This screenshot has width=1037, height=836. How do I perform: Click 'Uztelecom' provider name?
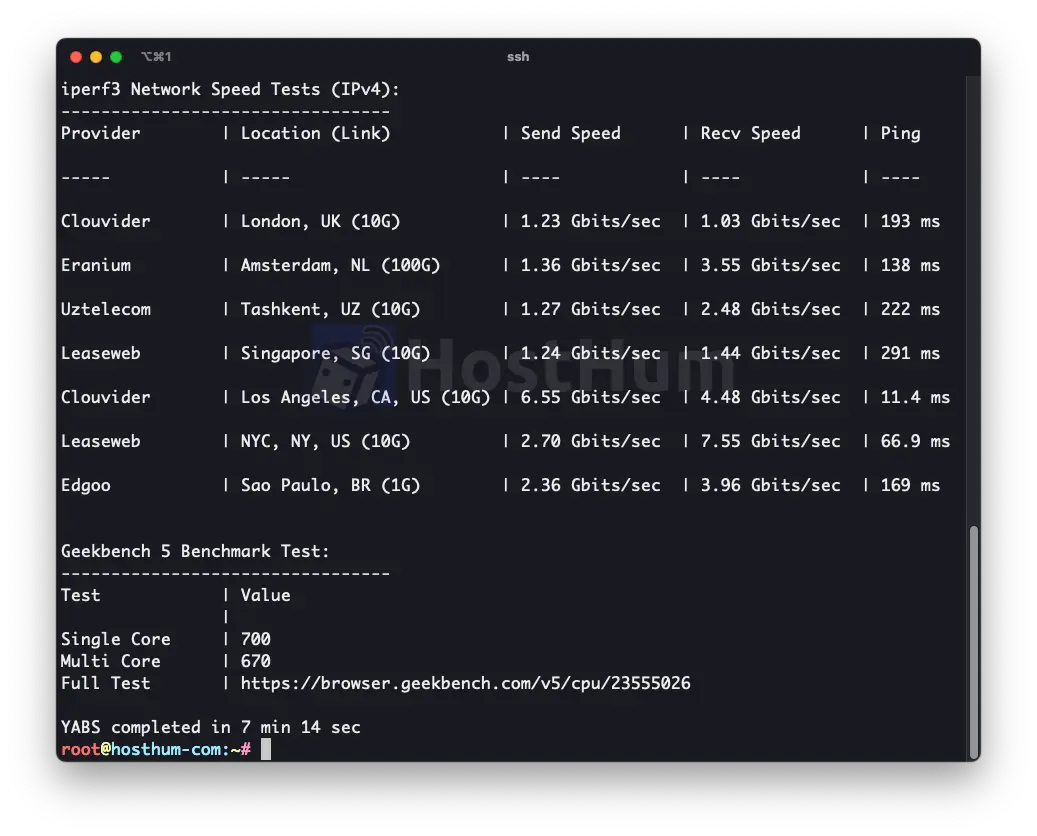pyautogui.click(x=106, y=309)
